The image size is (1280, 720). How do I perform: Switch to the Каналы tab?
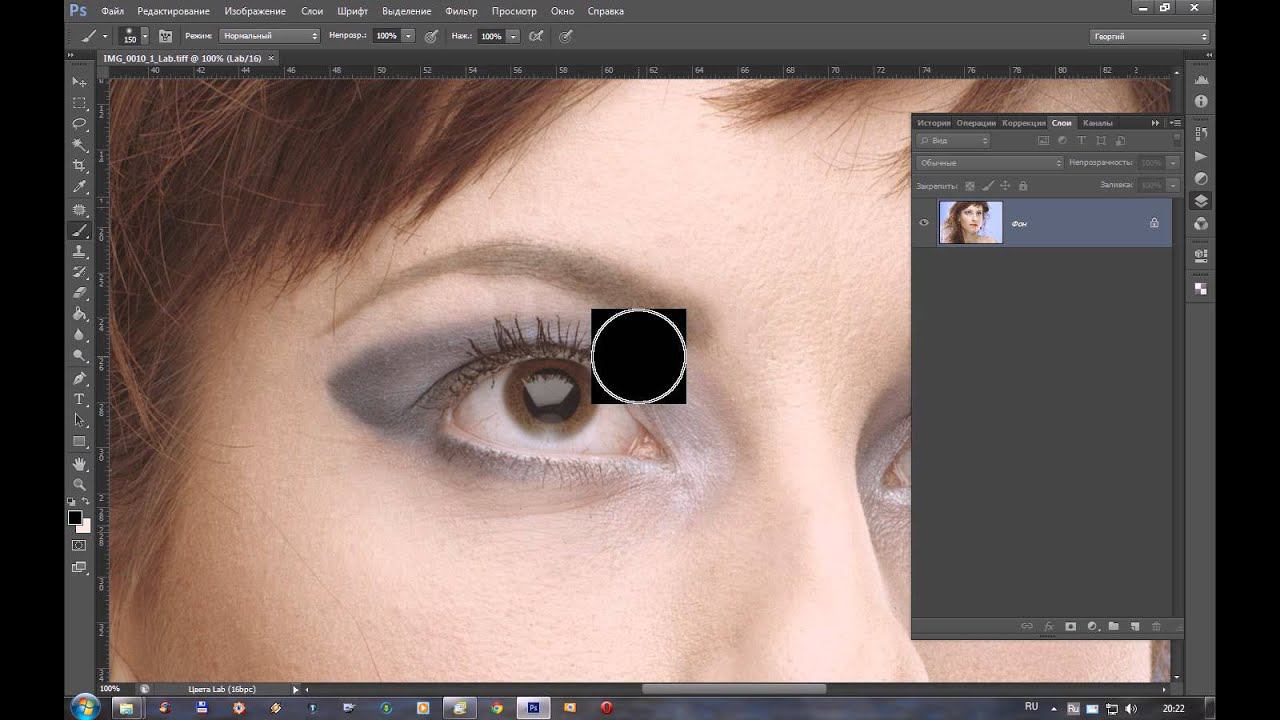point(1097,123)
